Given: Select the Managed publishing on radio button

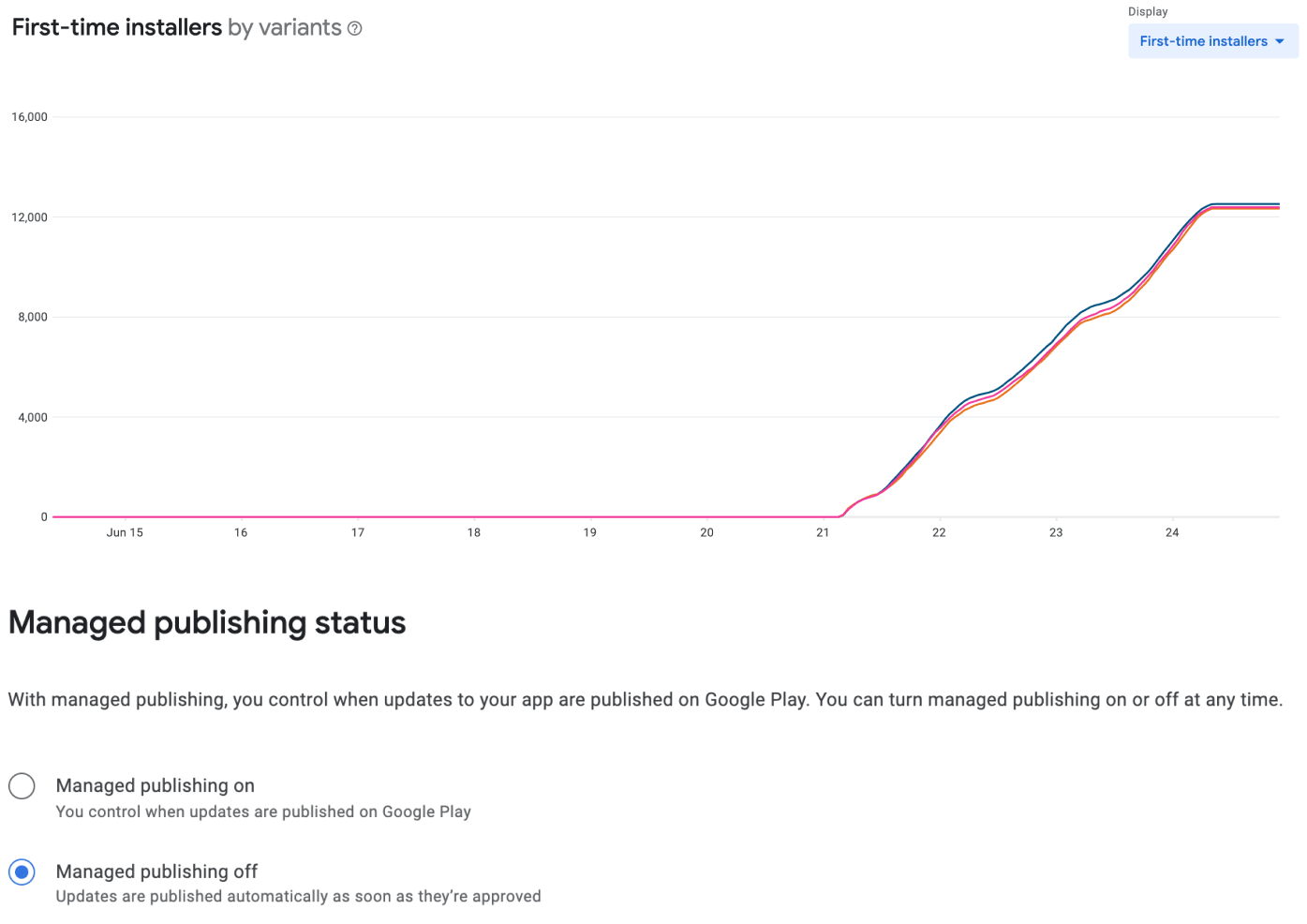Looking at the screenshot, I should pyautogui.click(x=22, y=785).
